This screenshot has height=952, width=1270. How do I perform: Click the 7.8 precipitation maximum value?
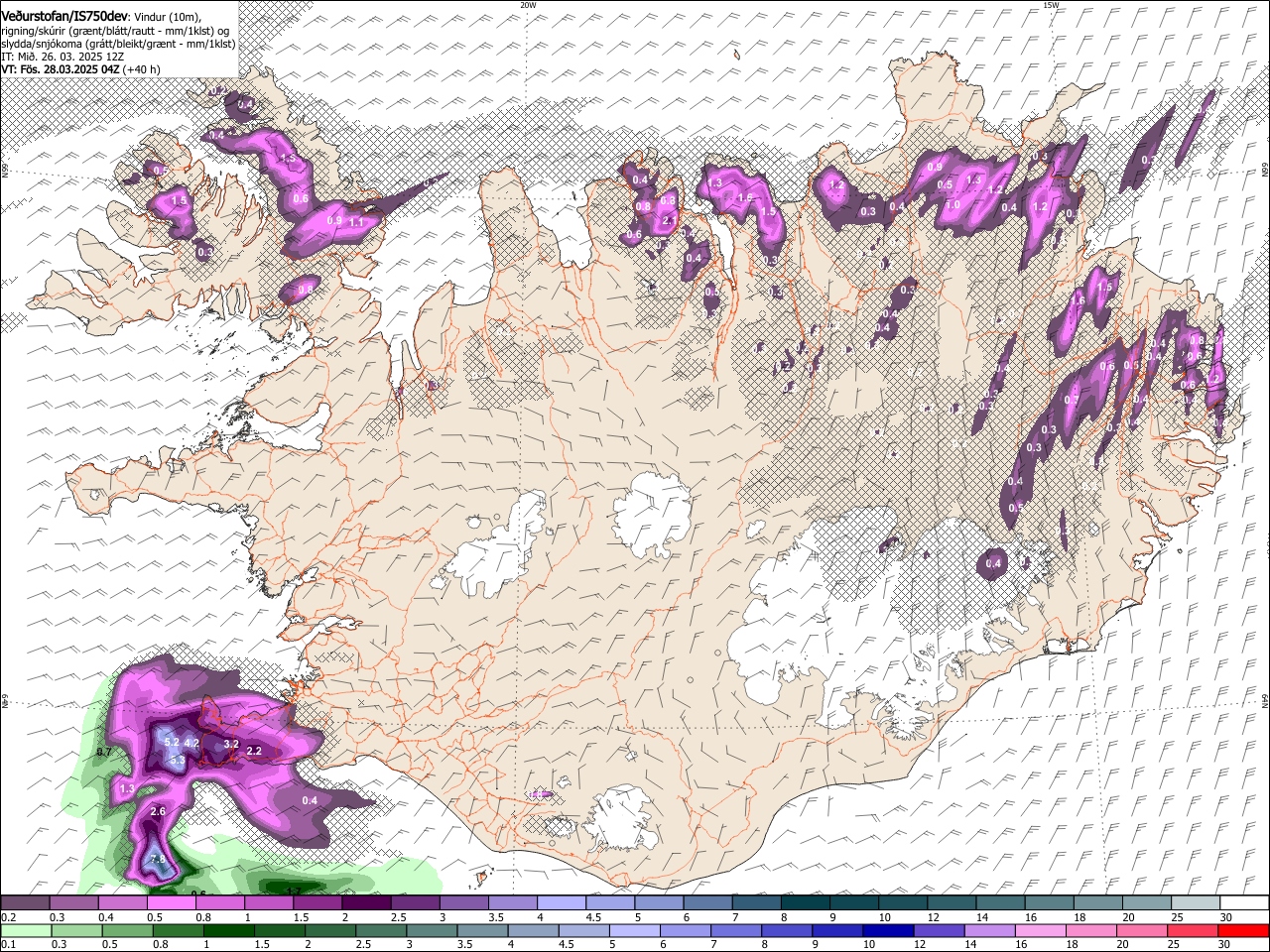pyautogui.click(x=157, y=859)
